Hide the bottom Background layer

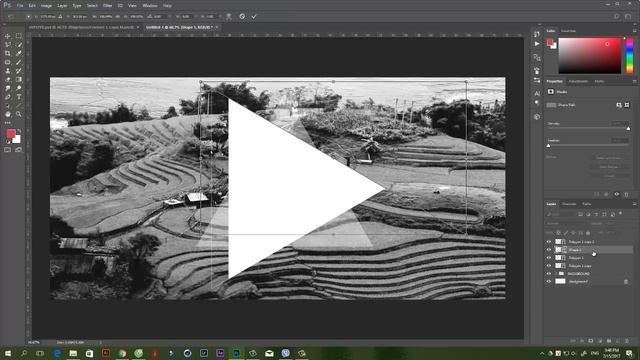[x=549, y=281]
